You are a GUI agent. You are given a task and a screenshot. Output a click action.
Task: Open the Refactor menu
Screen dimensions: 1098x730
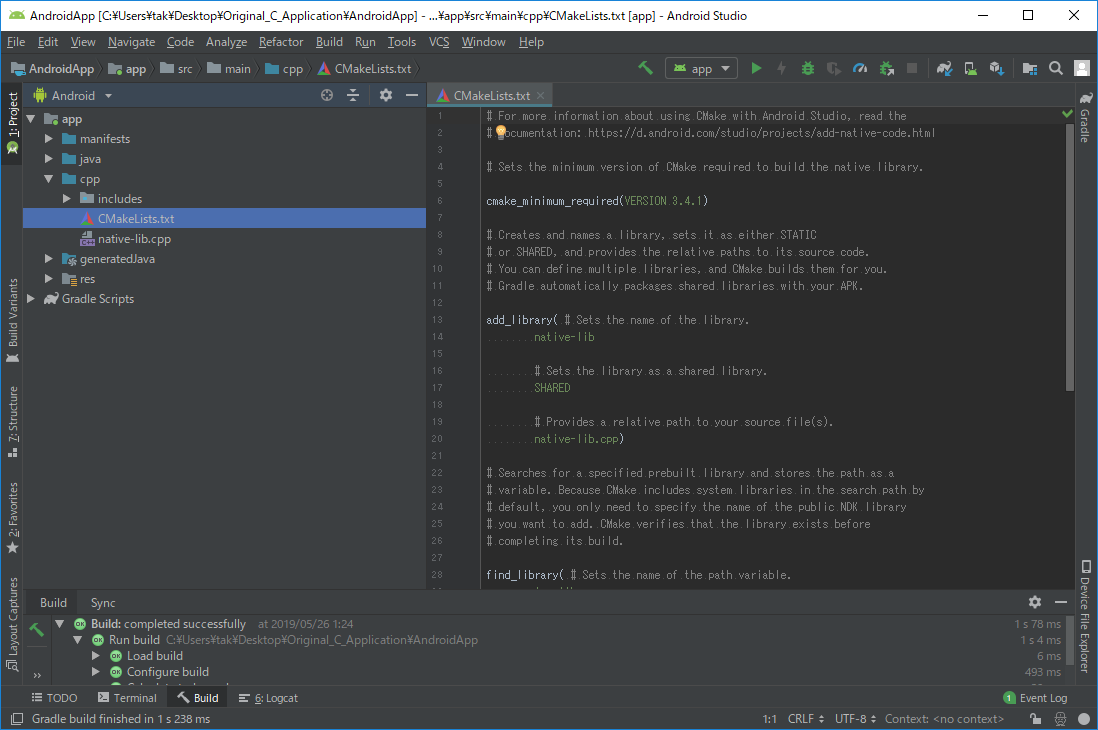[x=281, y=42]
